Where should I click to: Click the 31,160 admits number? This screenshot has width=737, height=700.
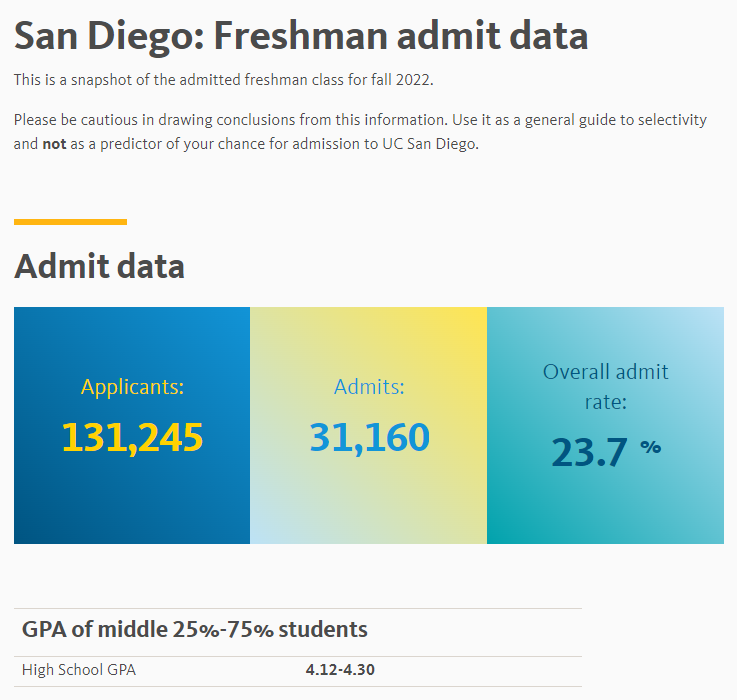pyautogui.click(x=369, y=438)
